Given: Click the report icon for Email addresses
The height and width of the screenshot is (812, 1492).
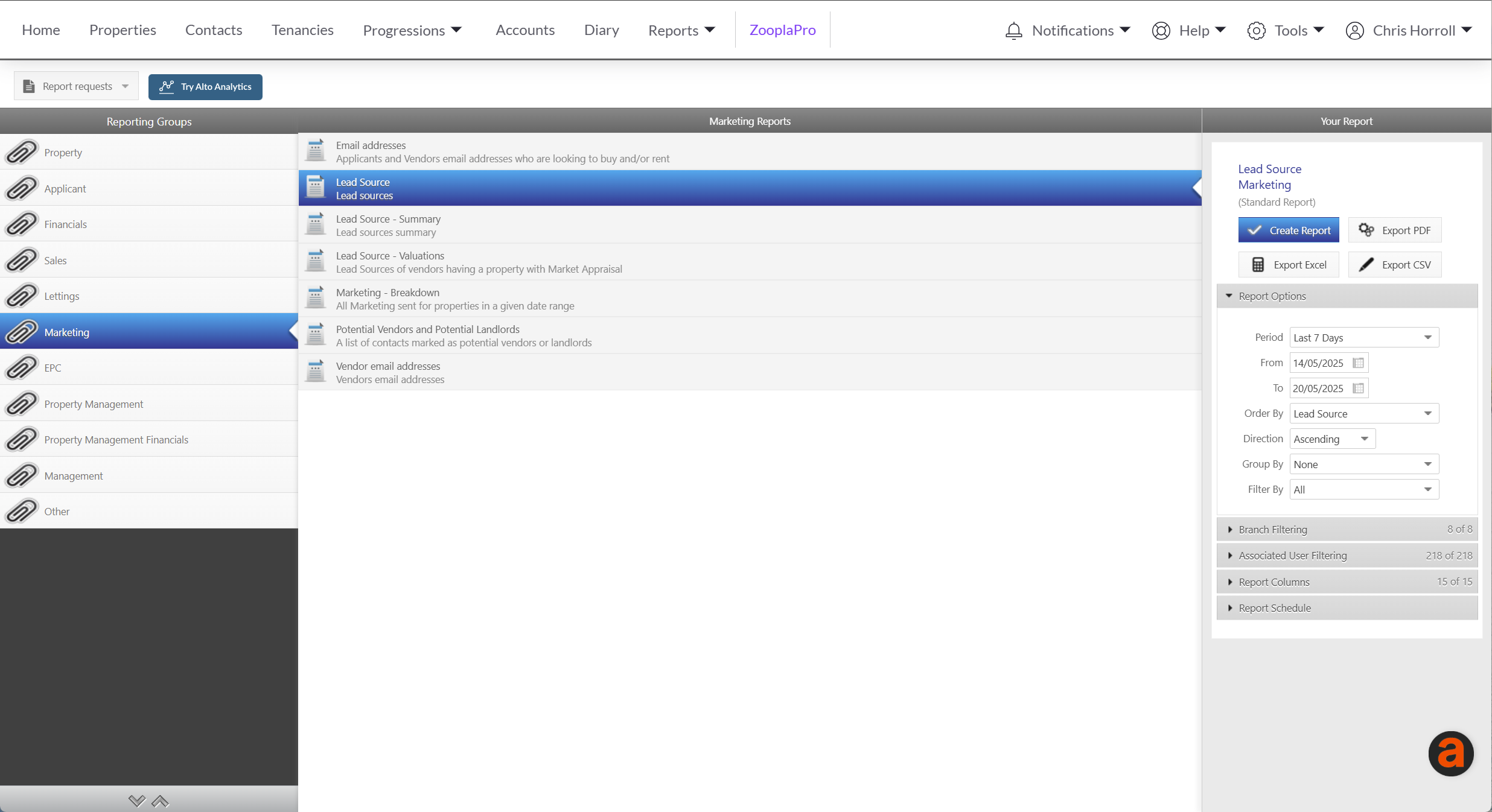Looking at the screenshot, I should click(x=315, y=151).
